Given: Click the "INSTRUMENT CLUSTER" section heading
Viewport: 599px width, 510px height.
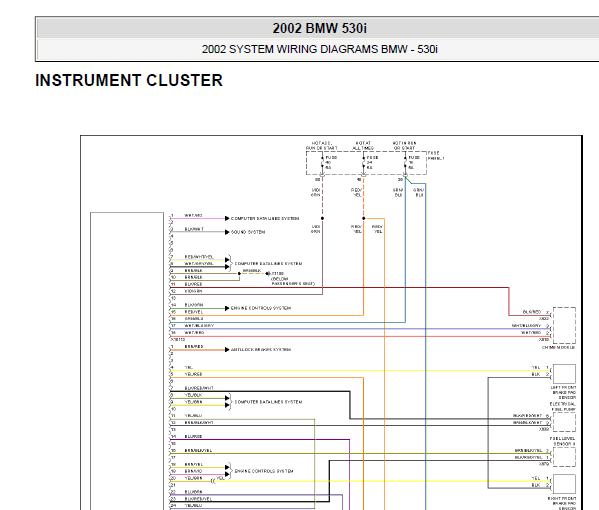Looking at the screenshot, I should (x=129, y=80).
